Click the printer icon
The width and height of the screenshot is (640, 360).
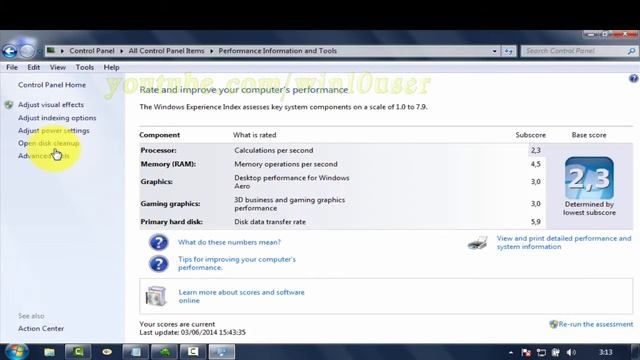pyautogui.click(x=477, y=242)
